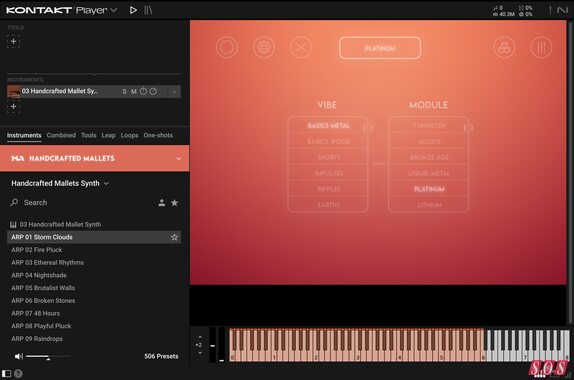Select the SHORTS vibe
Viewport: 574px width, 380px height.
click(x=328, y=157)
